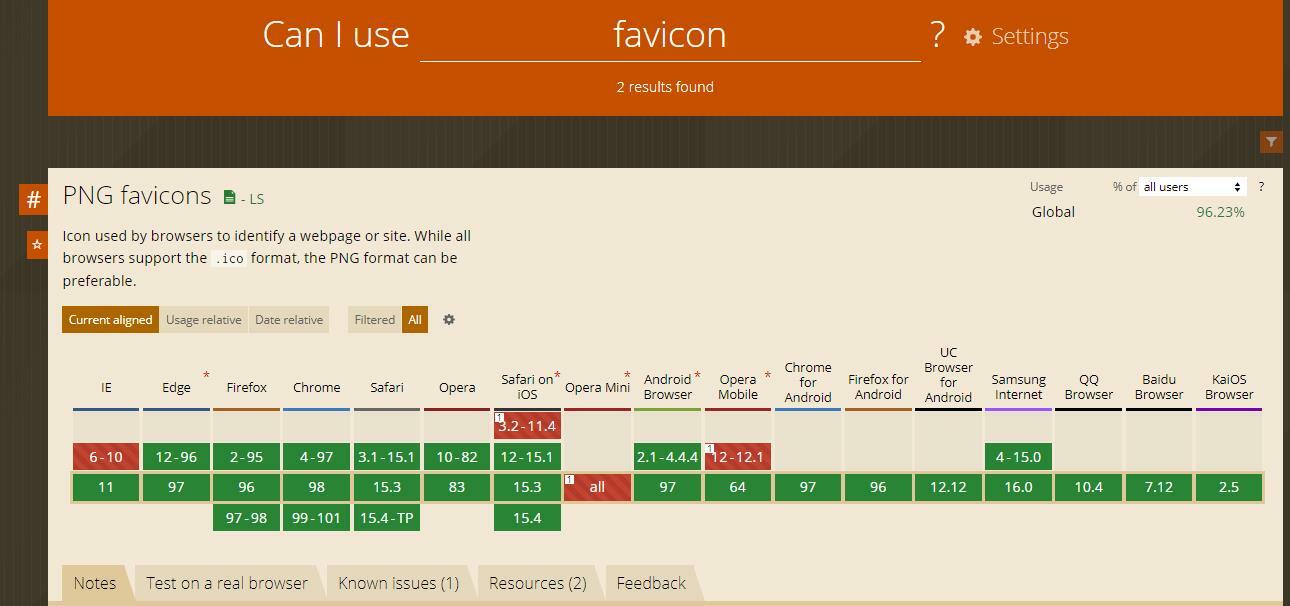The width and height of the screenshot is (1290, 606).
Task: Click the KaiOS Browser 2.5 cell
Action: (x=1229, y=487)
